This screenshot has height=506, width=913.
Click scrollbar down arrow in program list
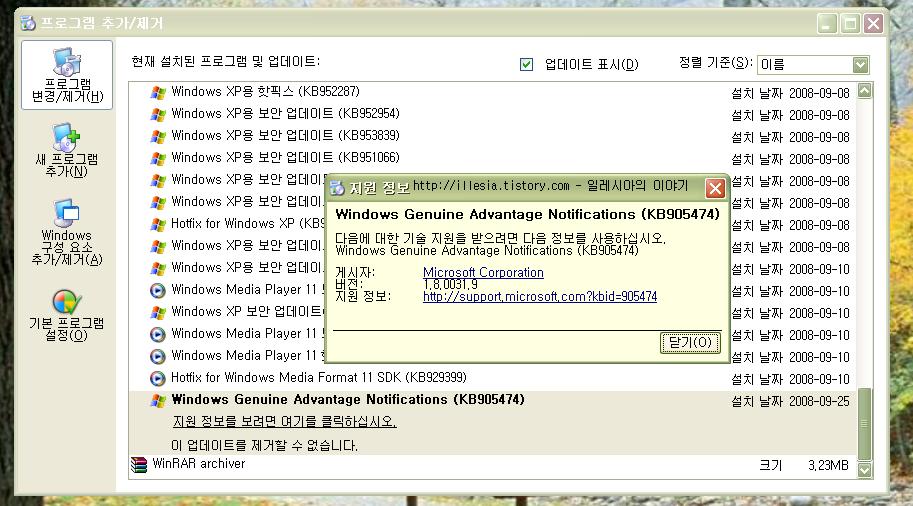[x=865, y=469]
